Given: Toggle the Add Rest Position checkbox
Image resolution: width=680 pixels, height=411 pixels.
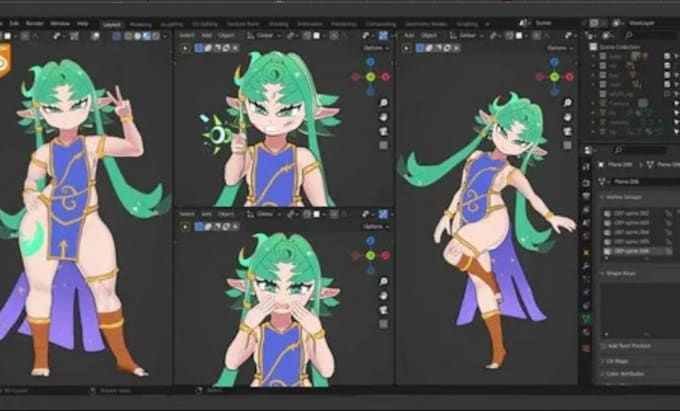Looking at the screenshot, I should (x=603, y=346).
